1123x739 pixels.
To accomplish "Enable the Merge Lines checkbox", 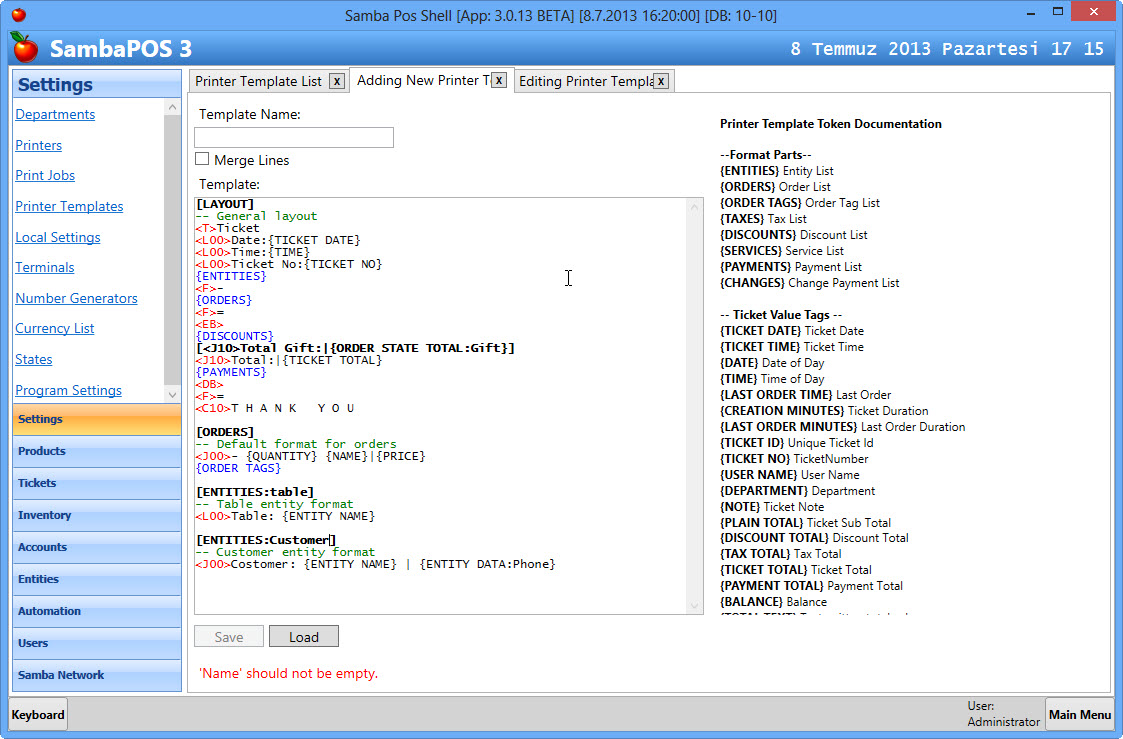I will coord(202,159).
